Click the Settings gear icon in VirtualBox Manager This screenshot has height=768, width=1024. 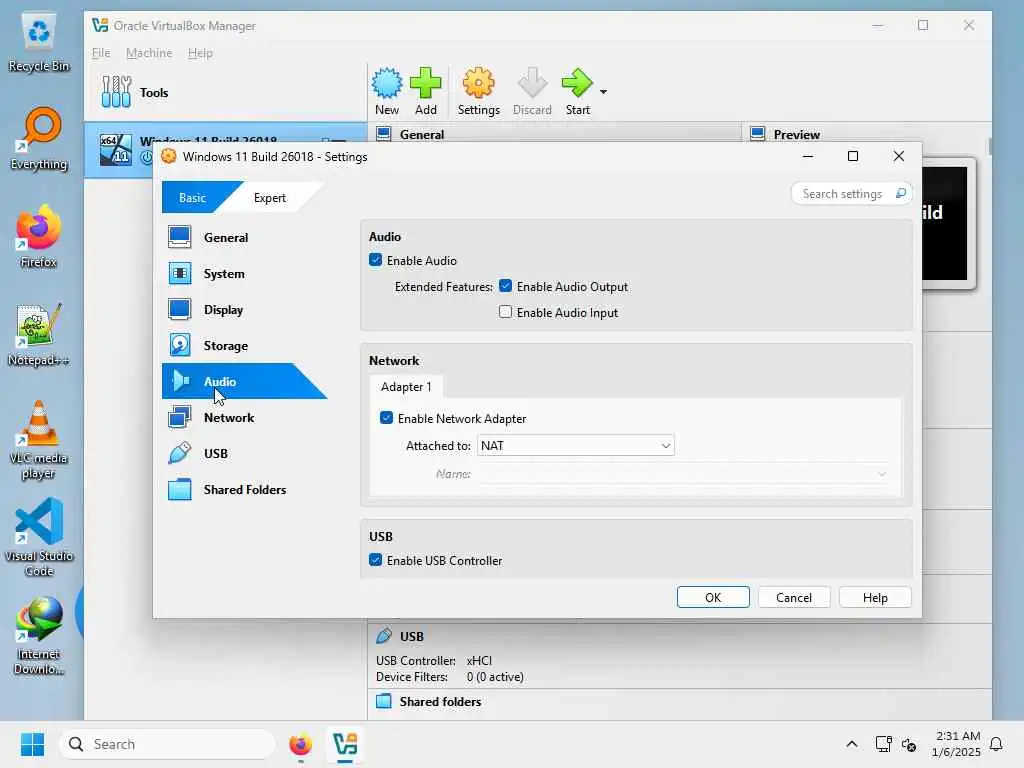(478, 84)
